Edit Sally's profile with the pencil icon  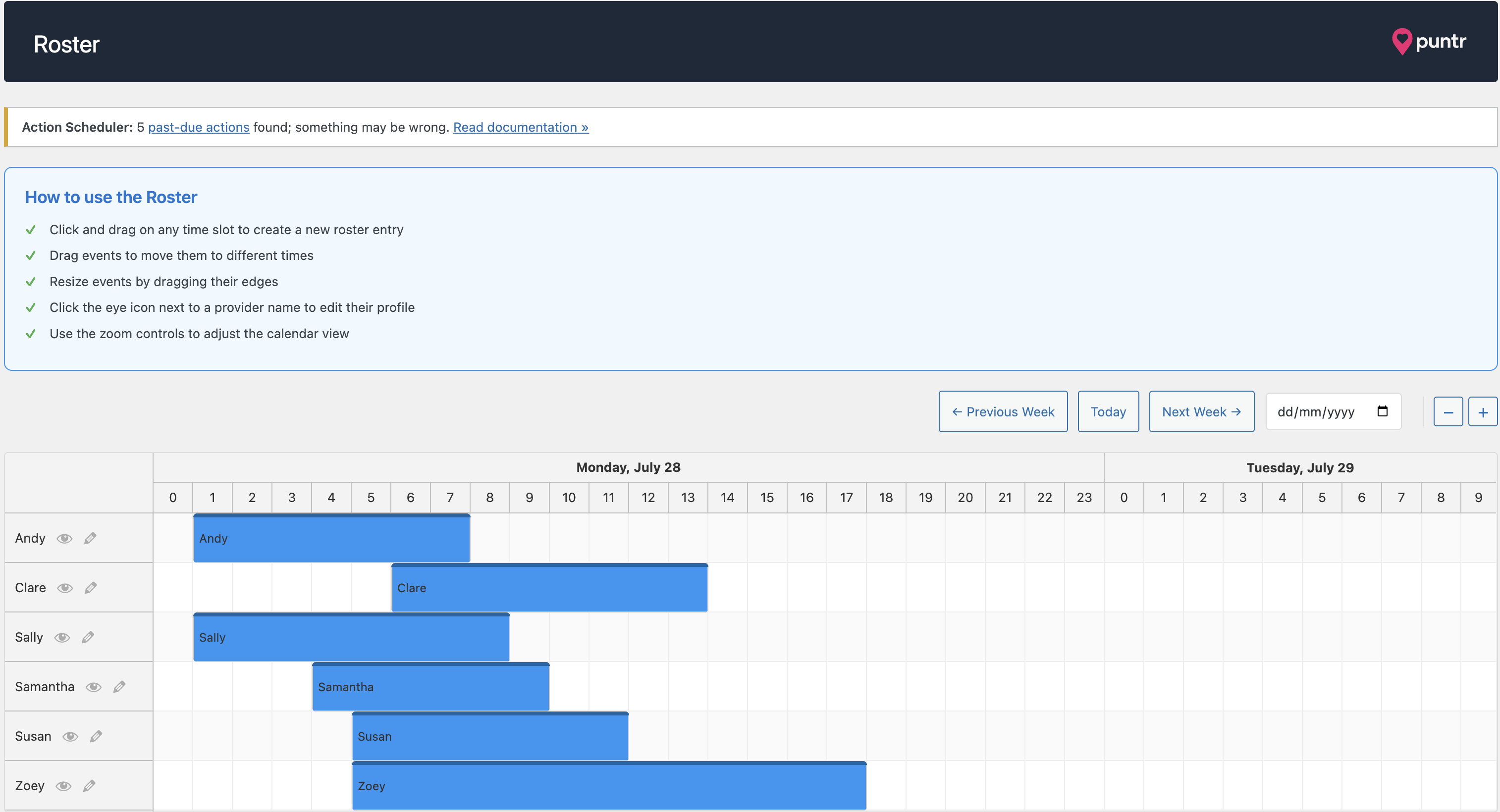coord(89,637)
